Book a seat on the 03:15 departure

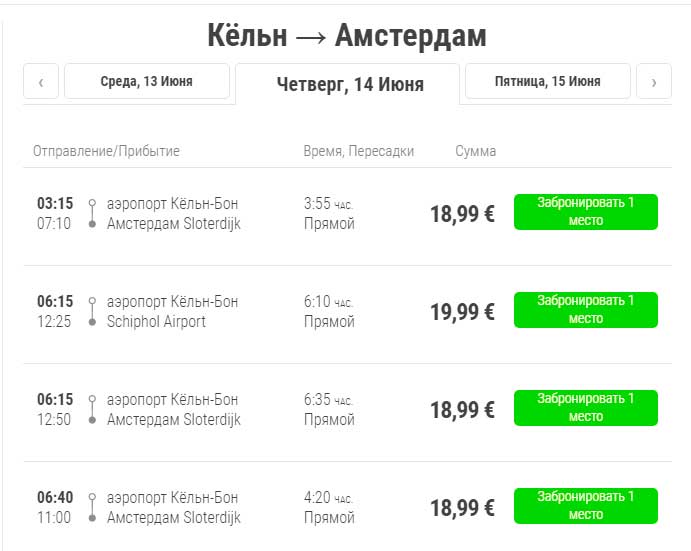tap(585, 212)
